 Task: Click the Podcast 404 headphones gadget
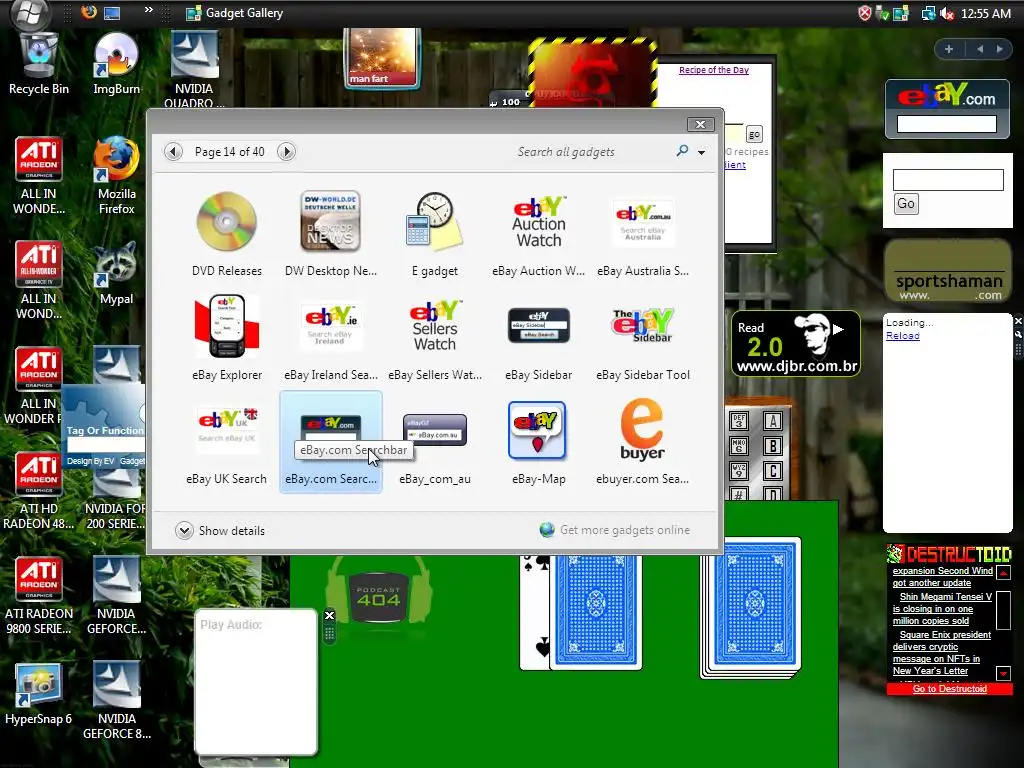[378, 594]
